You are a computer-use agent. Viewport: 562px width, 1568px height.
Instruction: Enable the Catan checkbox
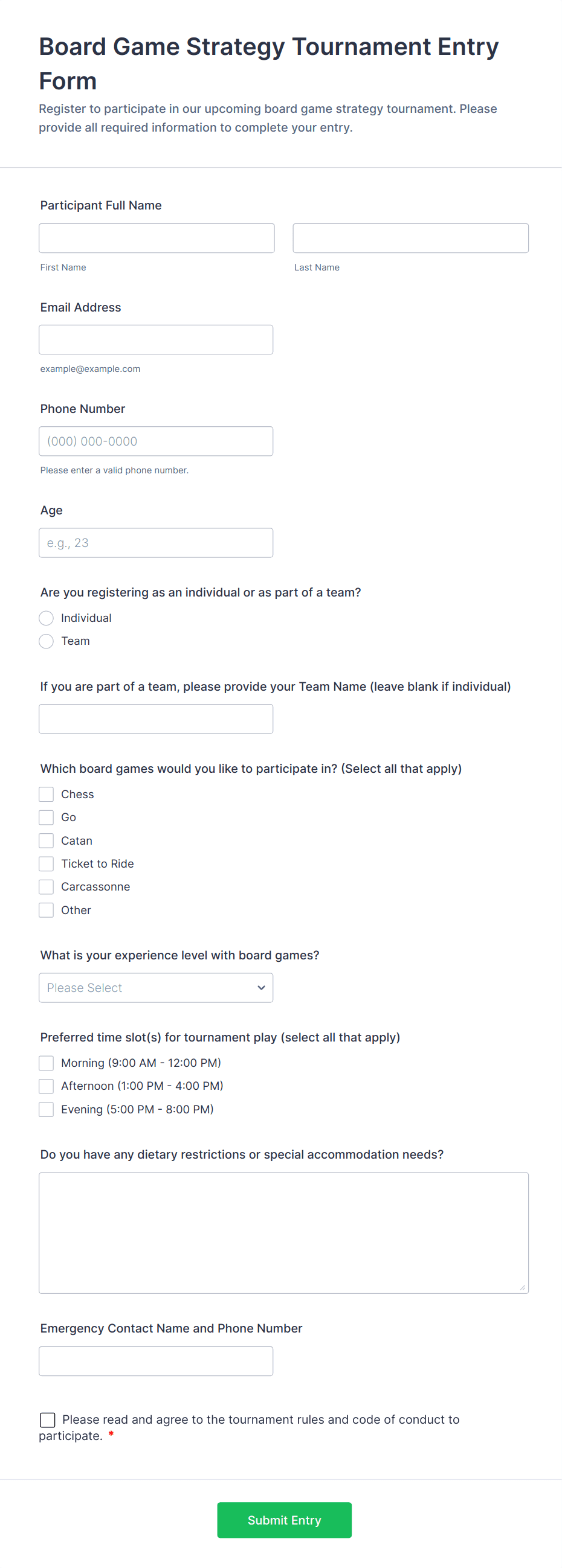(47, 840)
